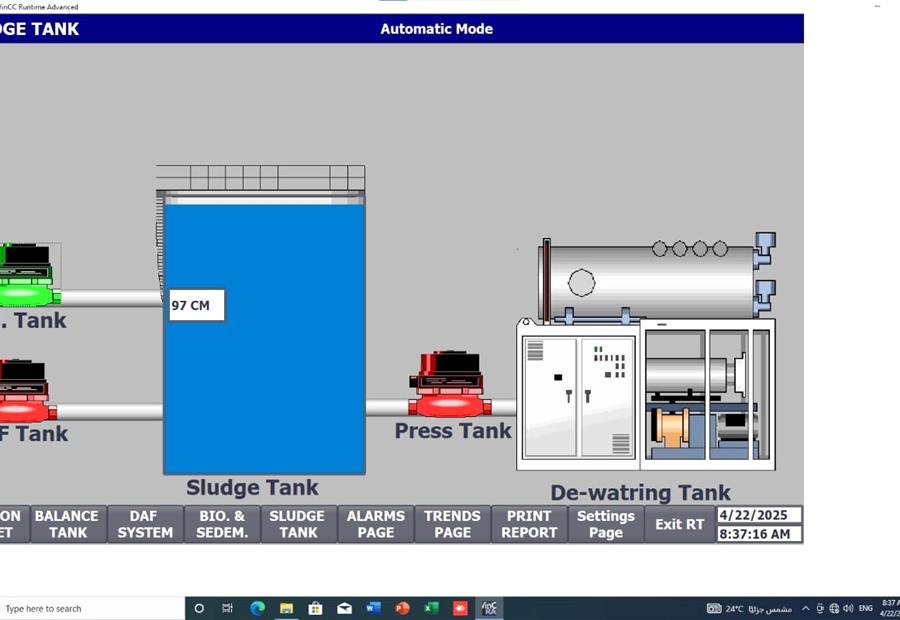Open network globe icon in tray
Image resolution: width=900 pixels, height=620 pixels.
835,609
